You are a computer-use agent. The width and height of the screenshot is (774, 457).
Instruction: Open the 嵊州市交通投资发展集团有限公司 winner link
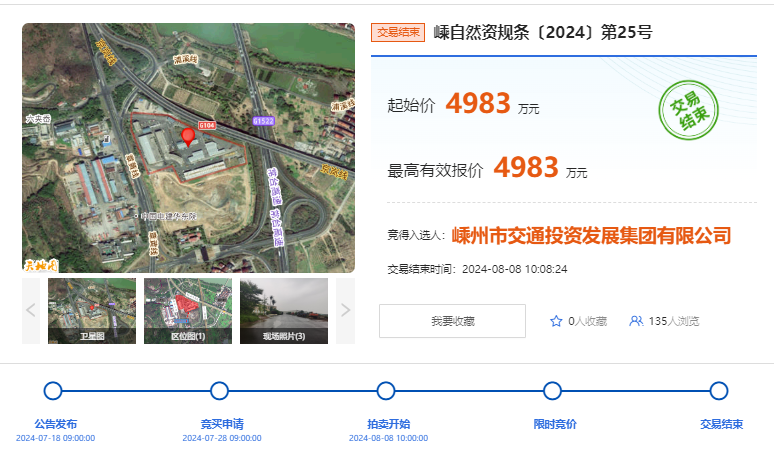point(591,235)
